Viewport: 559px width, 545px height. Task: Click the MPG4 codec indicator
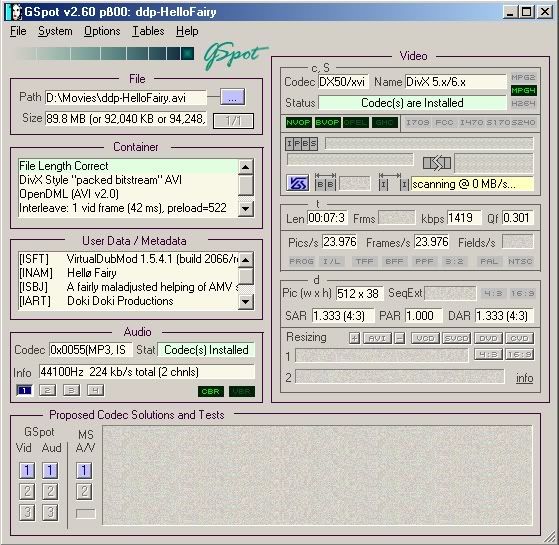(523, 91)
